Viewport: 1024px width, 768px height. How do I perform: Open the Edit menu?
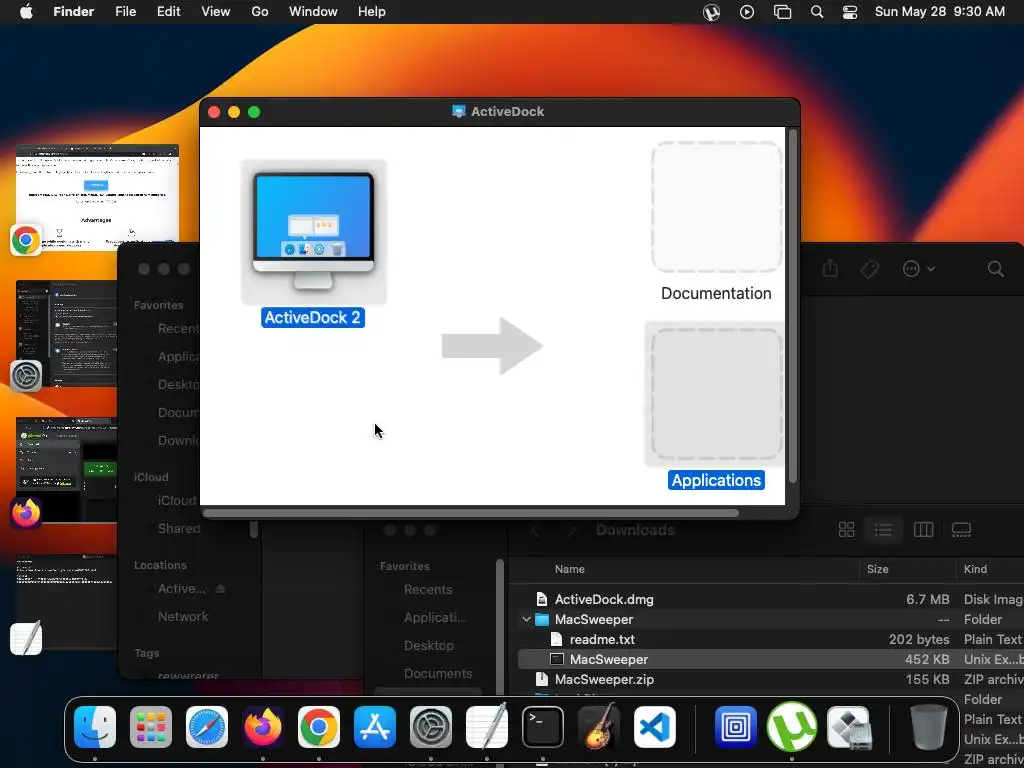[x=168, y=12]
